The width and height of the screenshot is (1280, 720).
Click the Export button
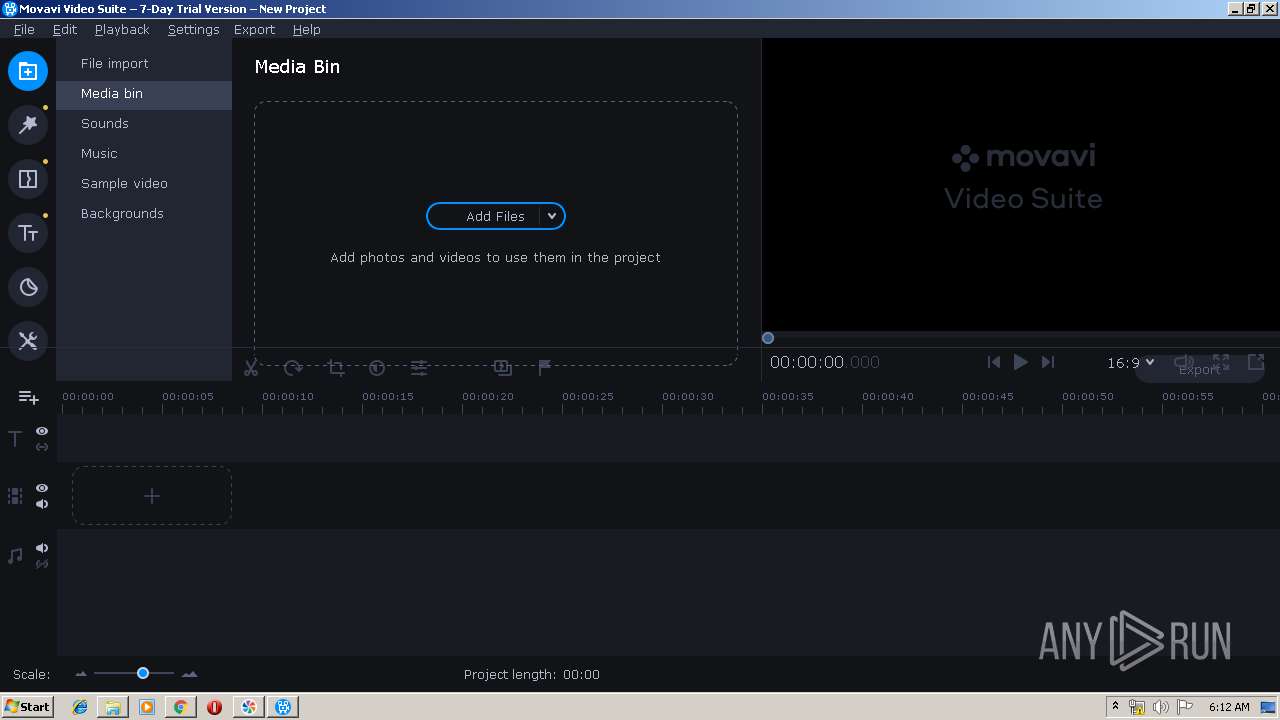coord(1199,369)
